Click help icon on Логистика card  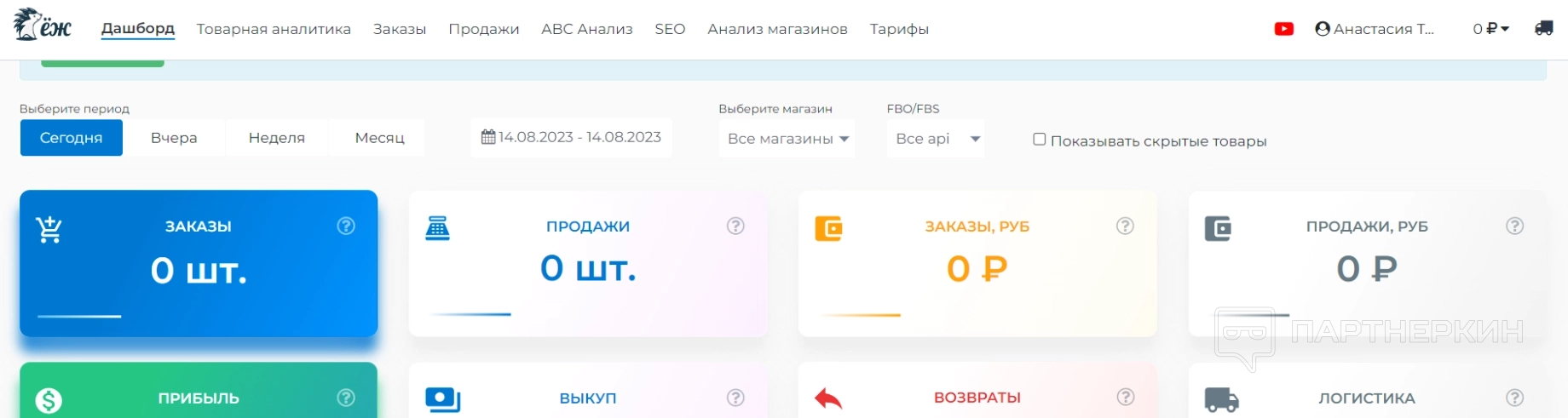1514,397
